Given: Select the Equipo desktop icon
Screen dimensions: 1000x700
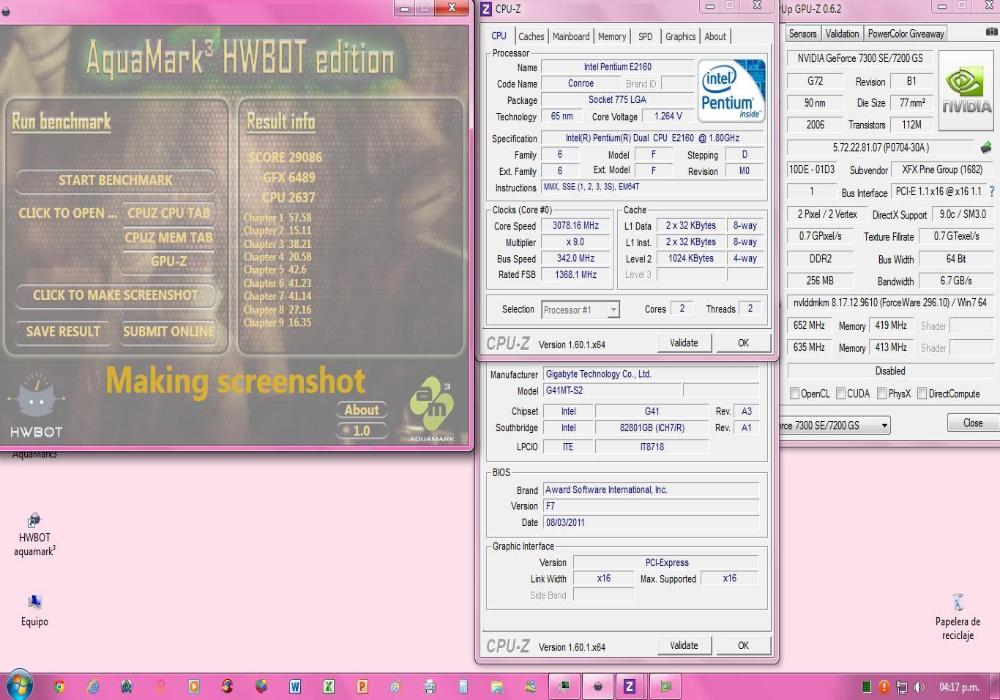Looking at the screenshot, I should 34,610.
